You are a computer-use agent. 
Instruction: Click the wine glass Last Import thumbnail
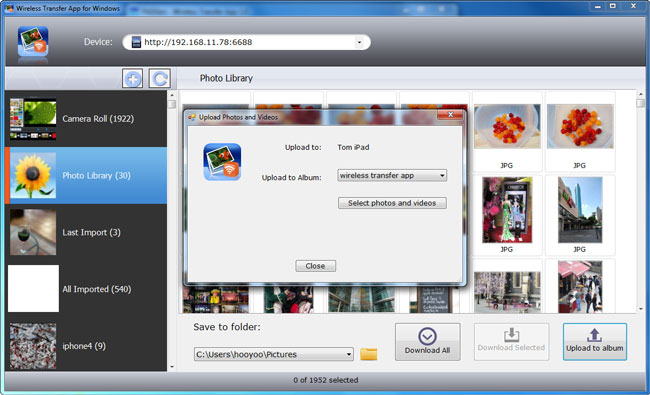(33, 232)
